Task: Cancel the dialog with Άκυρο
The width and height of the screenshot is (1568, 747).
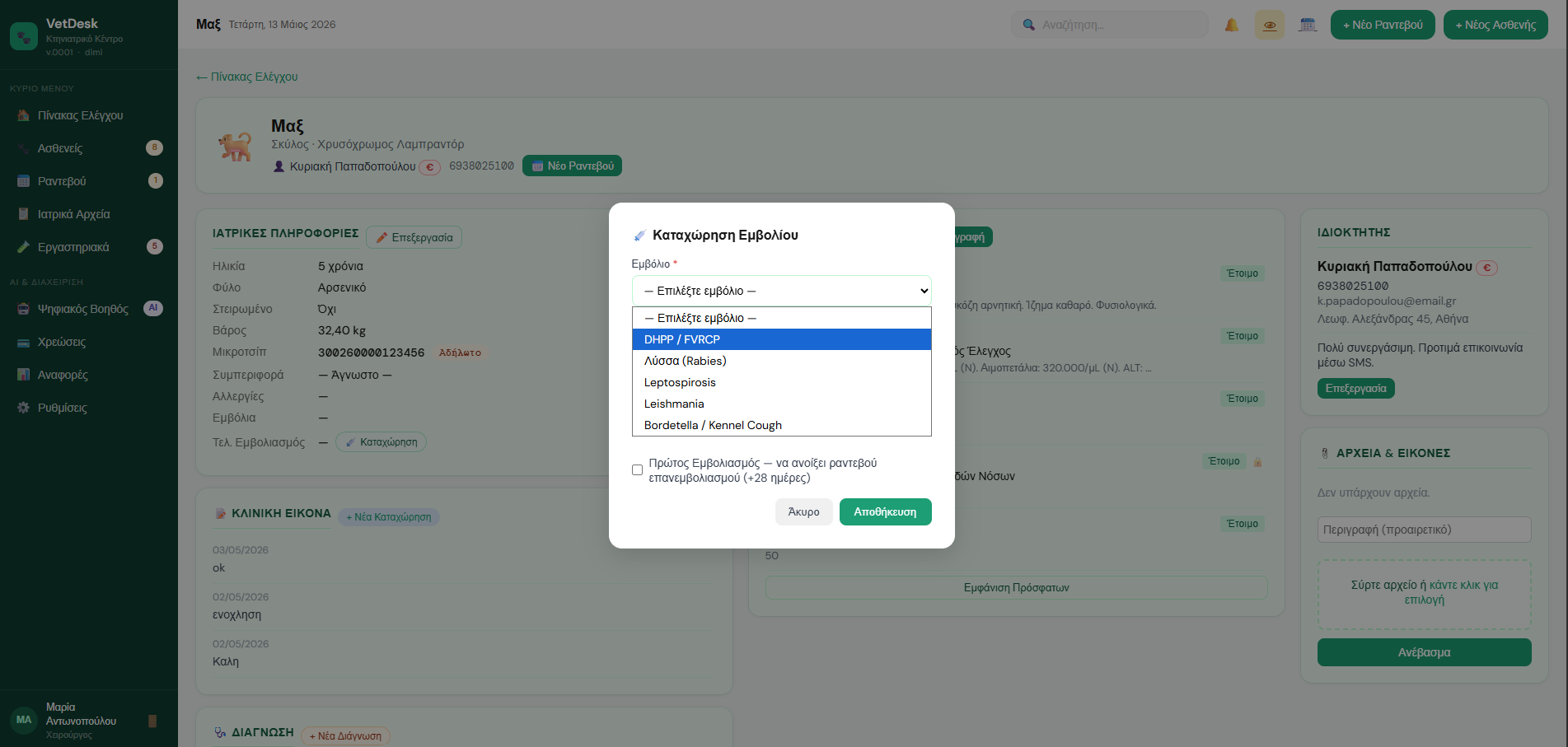Action: [x=803, y=511]
